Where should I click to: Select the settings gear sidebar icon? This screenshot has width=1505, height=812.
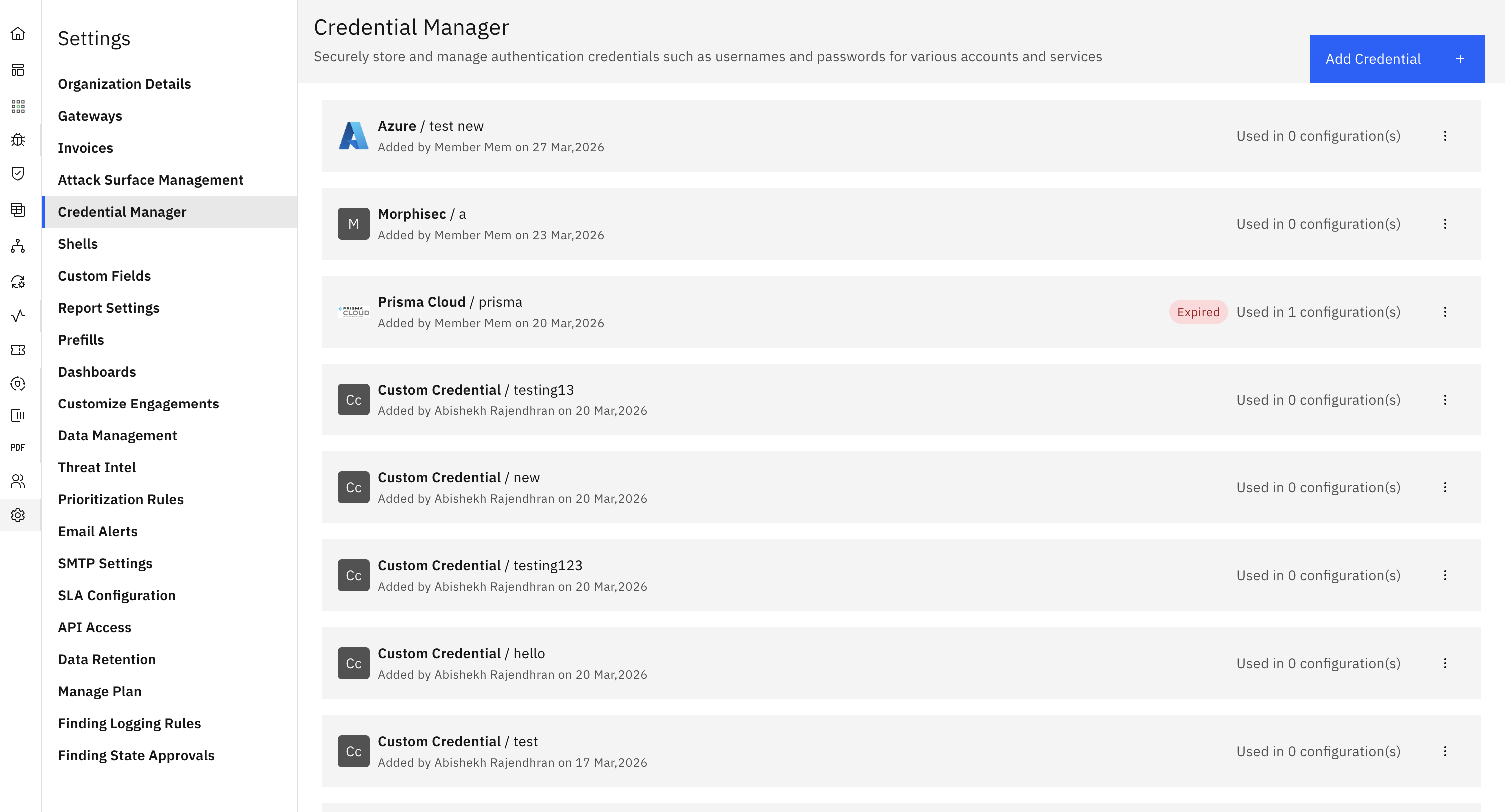click(18, 515)
